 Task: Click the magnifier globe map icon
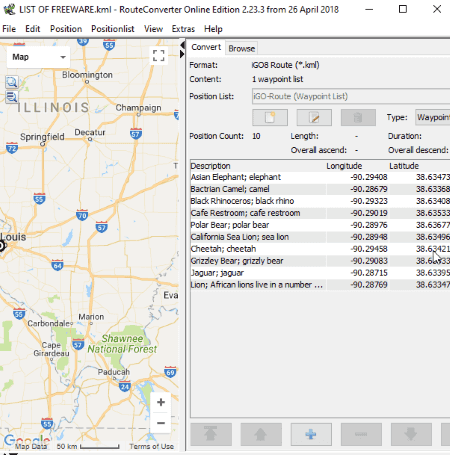click(12, 82)
